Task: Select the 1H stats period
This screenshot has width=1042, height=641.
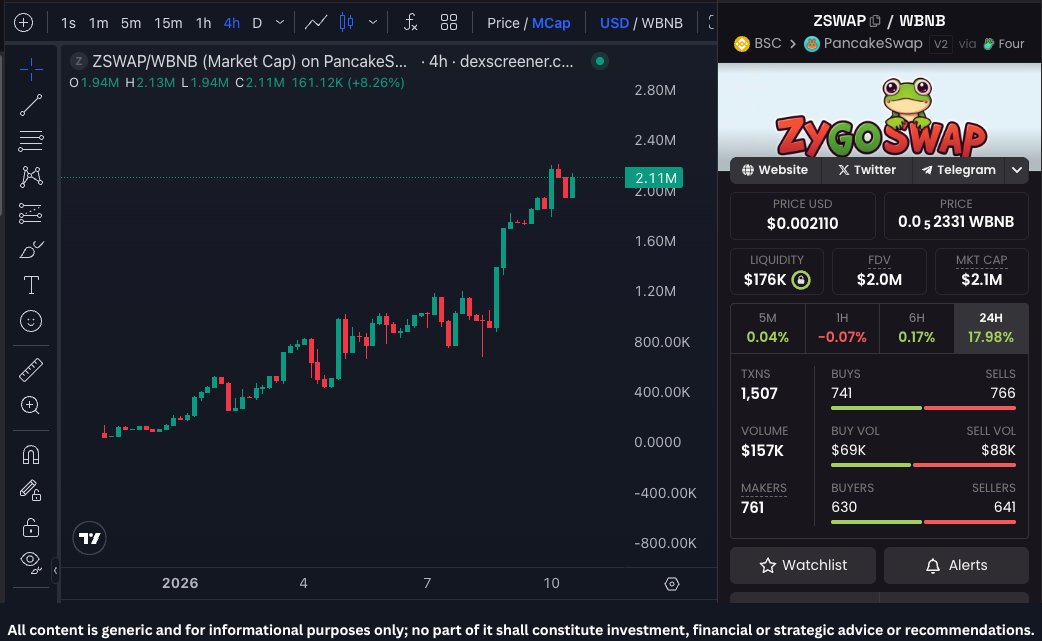Action: pos(842,328)
